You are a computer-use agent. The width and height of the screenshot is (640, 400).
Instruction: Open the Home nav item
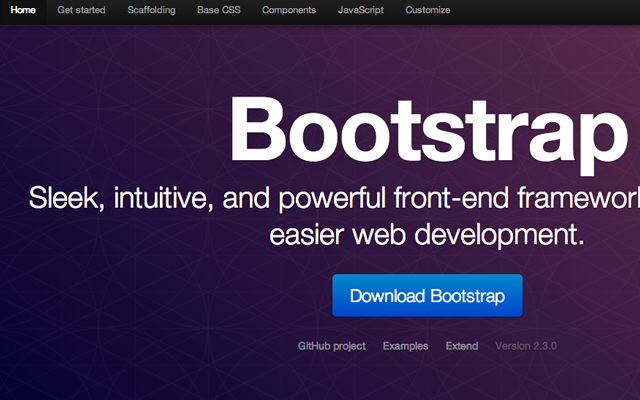click(24, 11)
